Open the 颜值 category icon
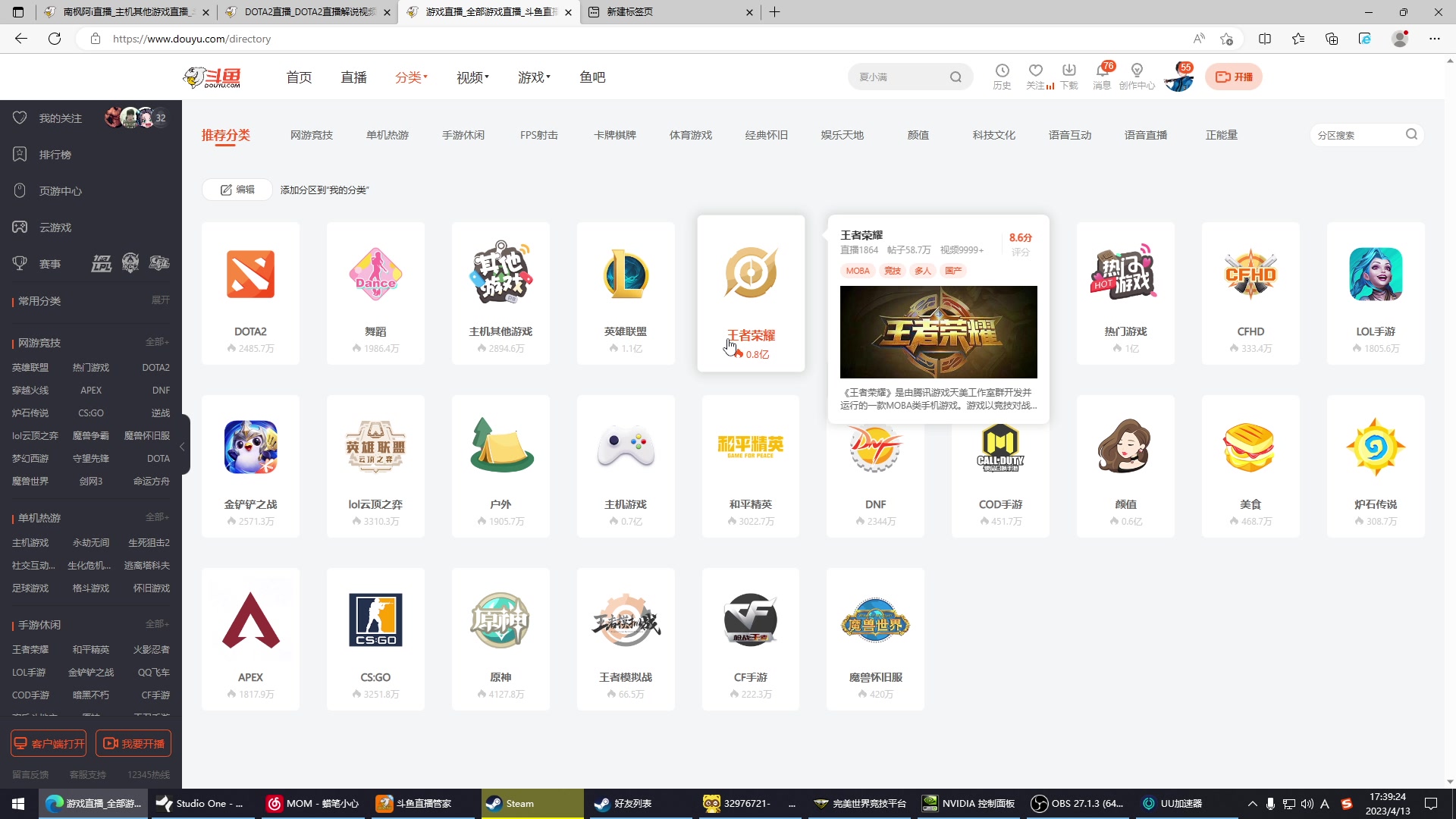Viewport: 1456px width, 819px height. tap(1125, 447)
